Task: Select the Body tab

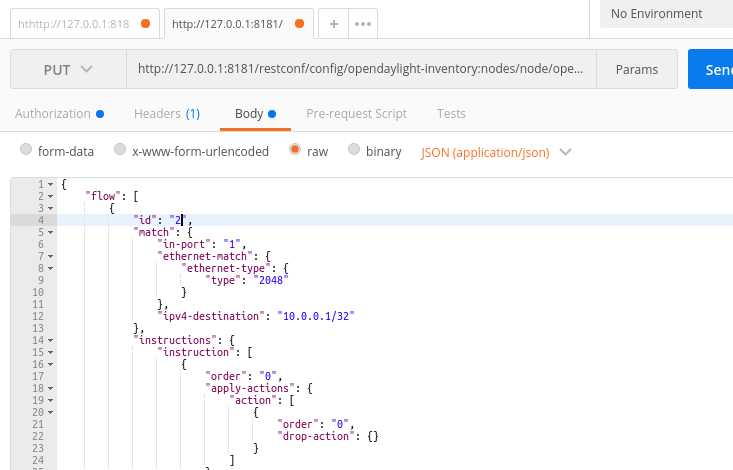Action: point(255,114)
